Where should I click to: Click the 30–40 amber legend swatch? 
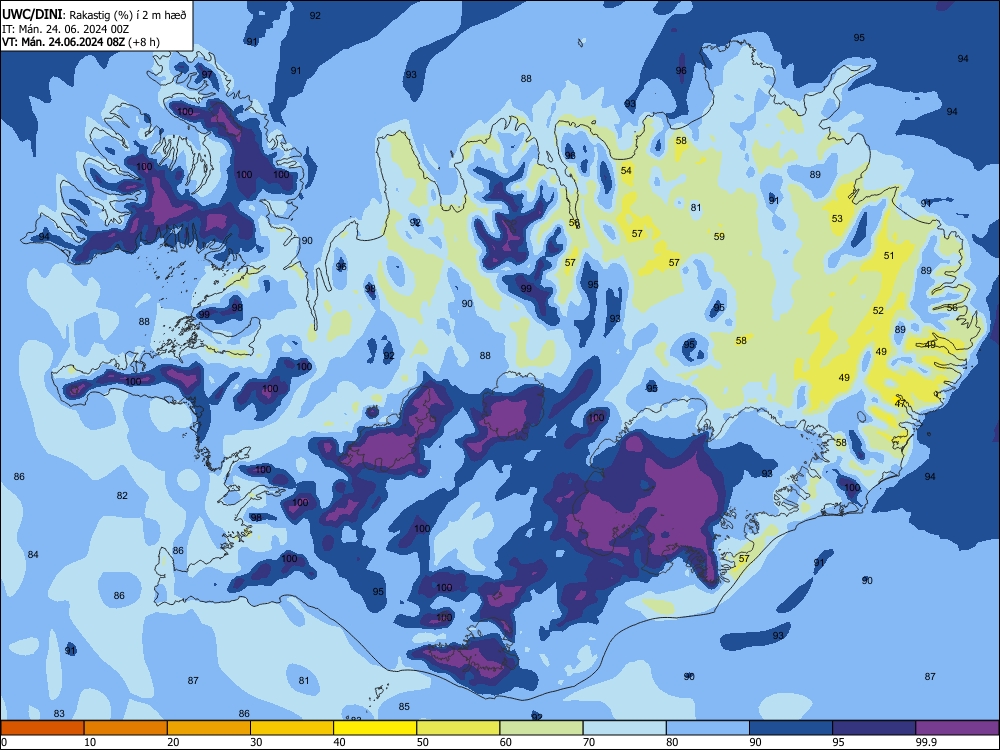pyautogui.click(x=292, y=728)
